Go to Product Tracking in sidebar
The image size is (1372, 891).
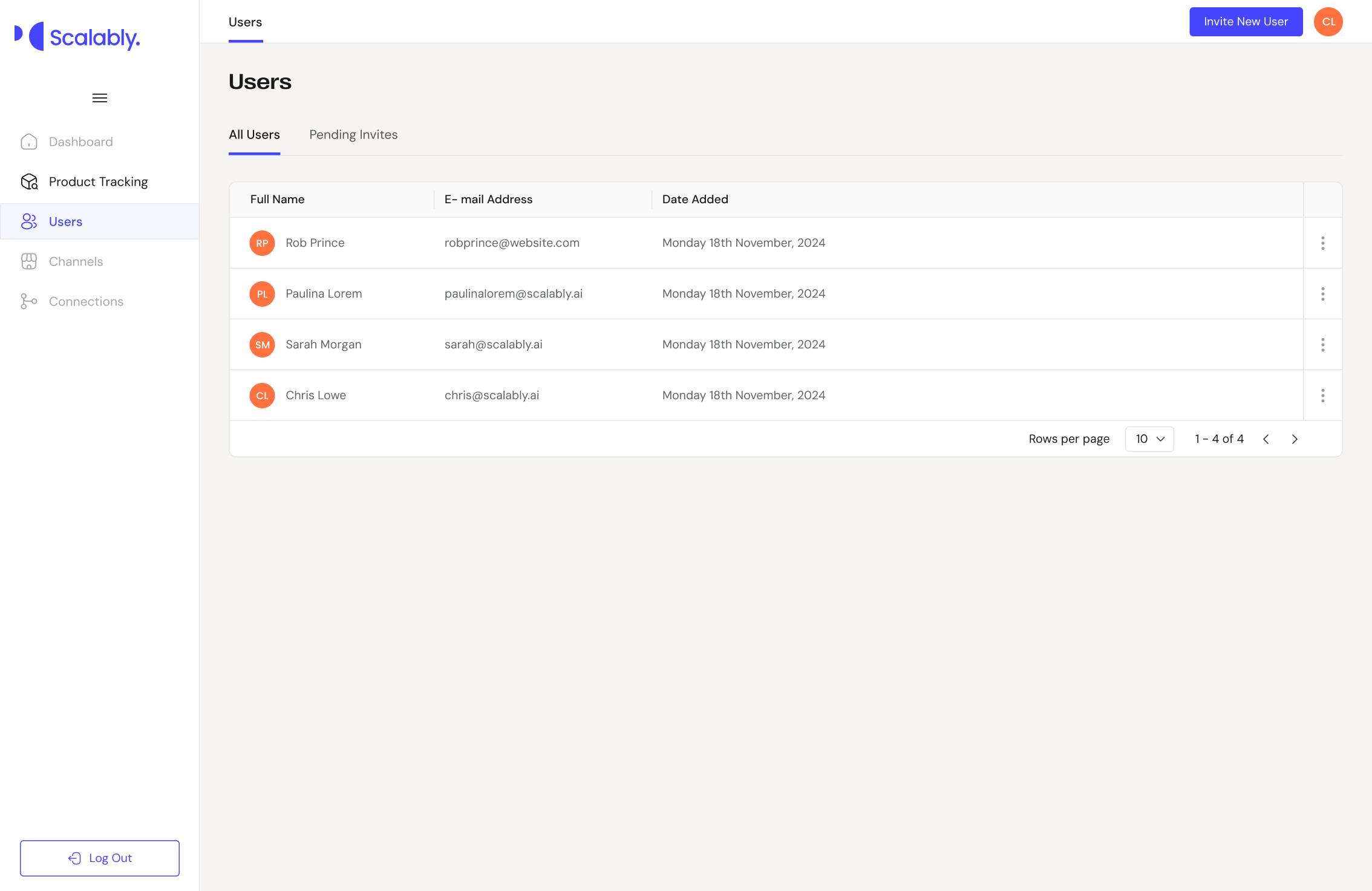click(x=98, y=181)
